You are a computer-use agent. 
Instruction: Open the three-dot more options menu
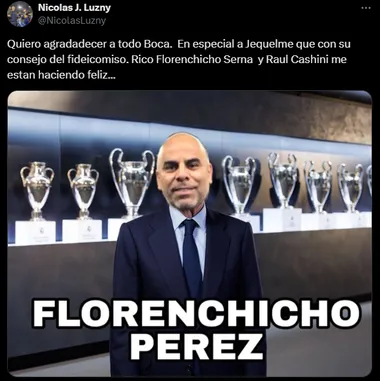click(x=366, y=8)
